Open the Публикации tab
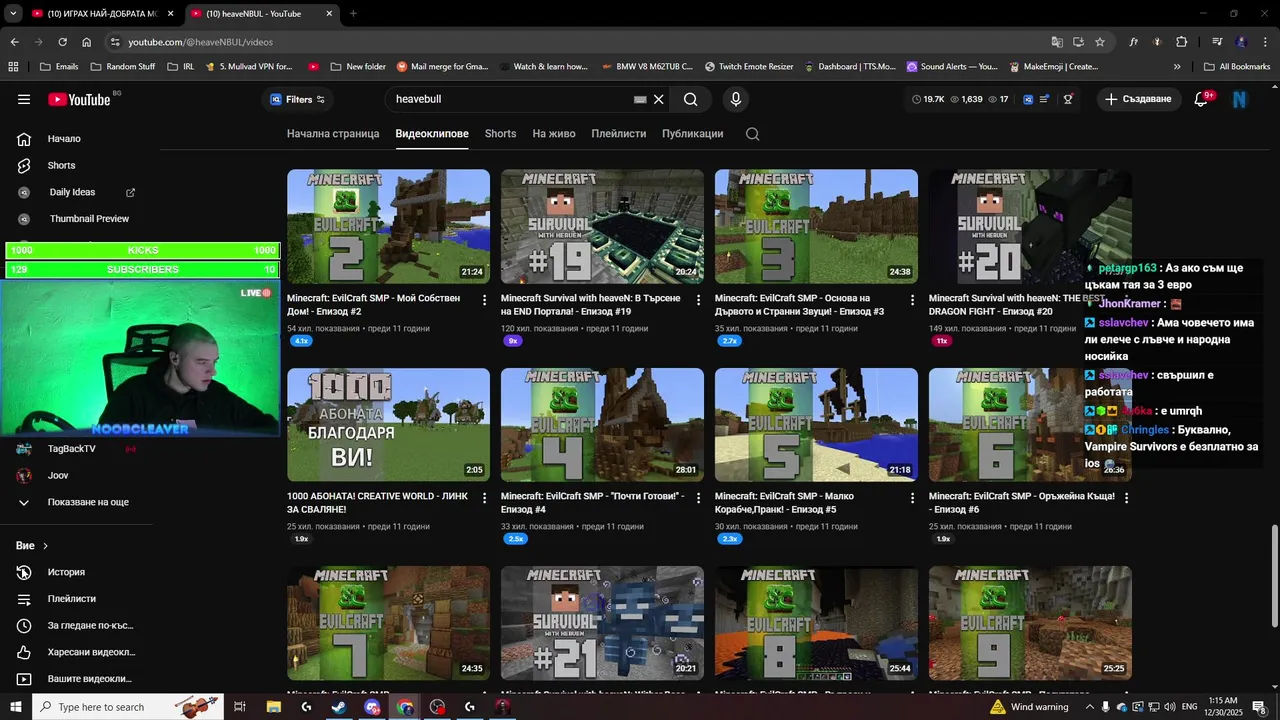 [x=692, y=133]
